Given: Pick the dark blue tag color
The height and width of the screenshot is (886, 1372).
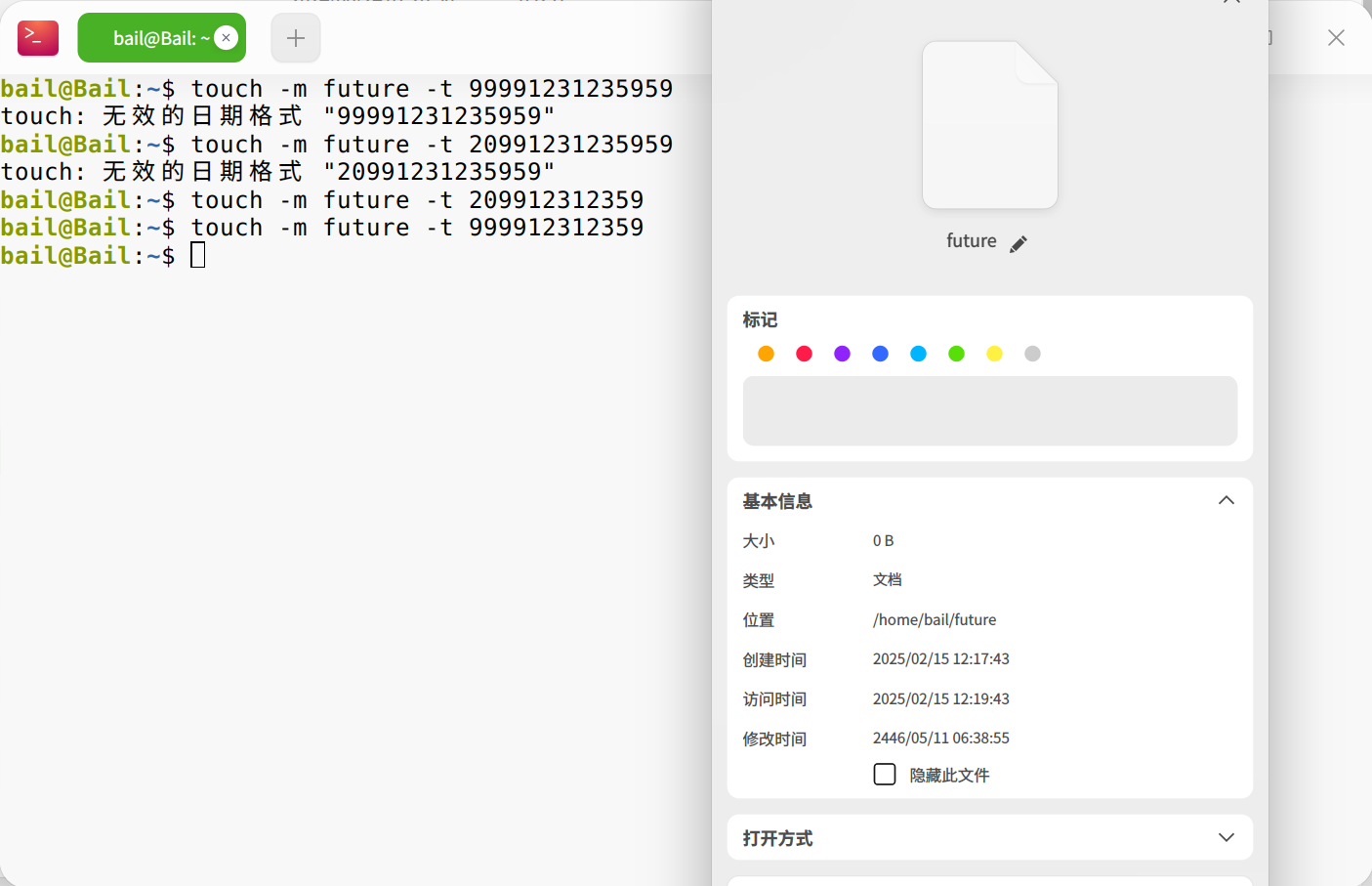Looking at the screenshot, I should click(881, 354).
